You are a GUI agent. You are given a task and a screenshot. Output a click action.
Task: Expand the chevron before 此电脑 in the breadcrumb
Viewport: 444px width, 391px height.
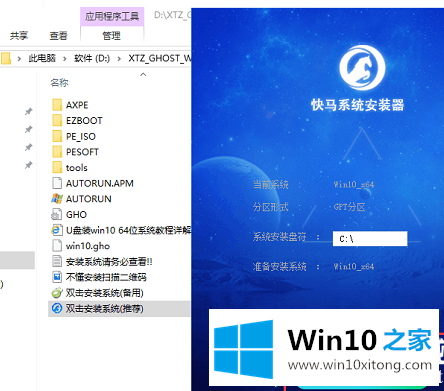tap(19, 59)
